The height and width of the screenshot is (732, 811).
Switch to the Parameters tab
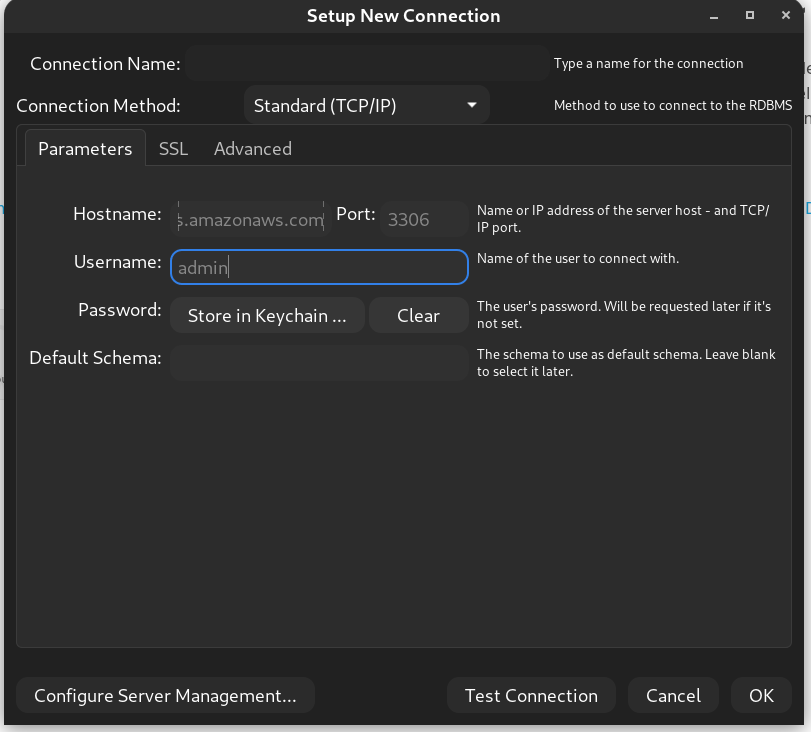pos(85,149)
